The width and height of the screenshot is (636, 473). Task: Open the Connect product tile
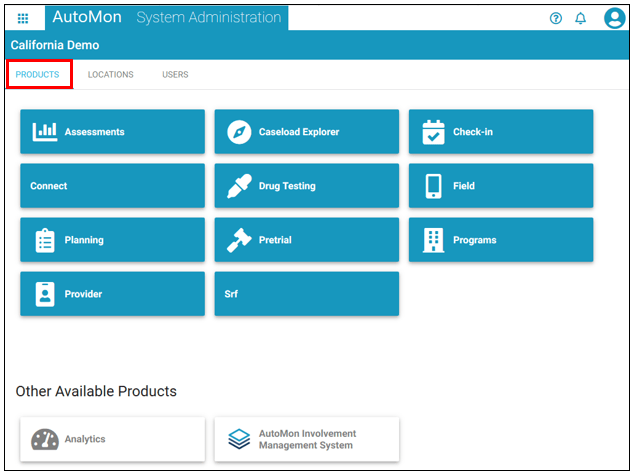coord(112,186)
